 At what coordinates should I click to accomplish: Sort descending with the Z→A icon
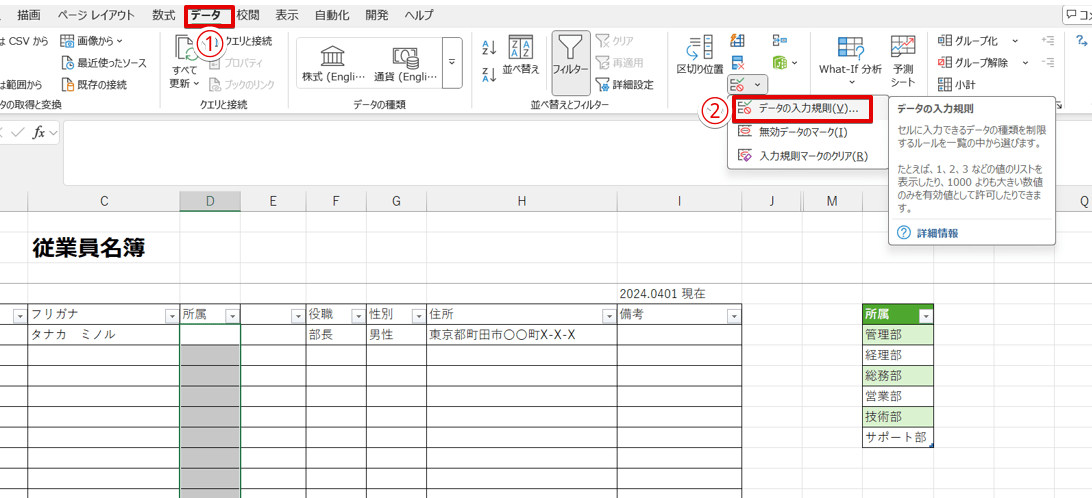tap(489, 74)
